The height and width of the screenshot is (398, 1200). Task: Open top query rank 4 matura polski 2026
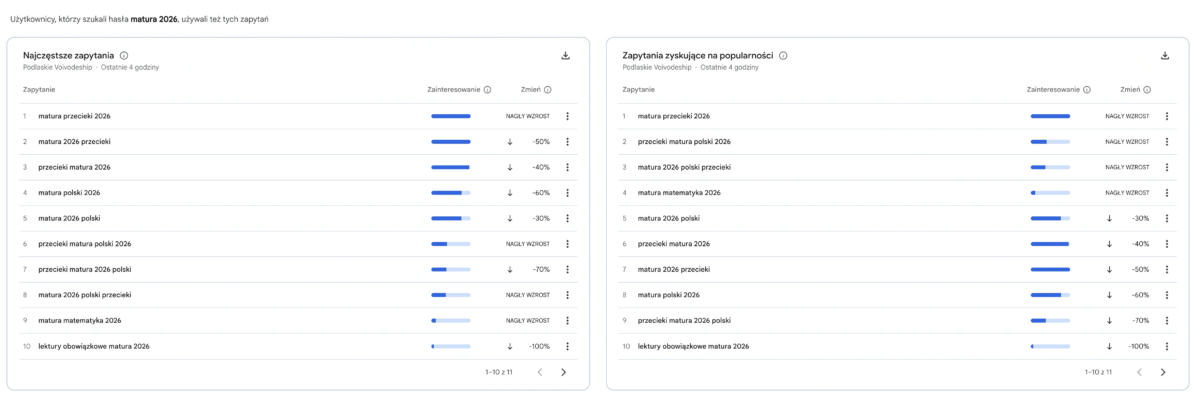pyautogui.click(x=69, y=193)
